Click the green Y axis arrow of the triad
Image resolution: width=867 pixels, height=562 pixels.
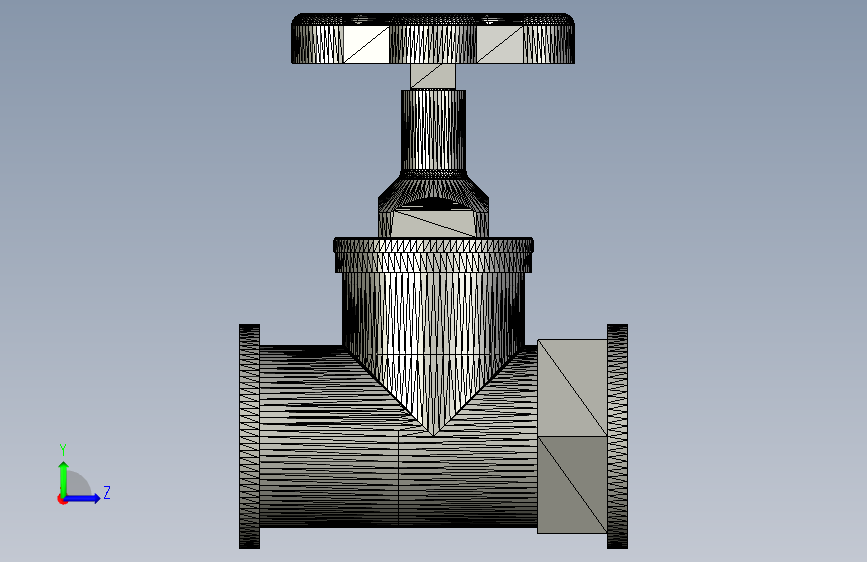click(x=64, y=478)
